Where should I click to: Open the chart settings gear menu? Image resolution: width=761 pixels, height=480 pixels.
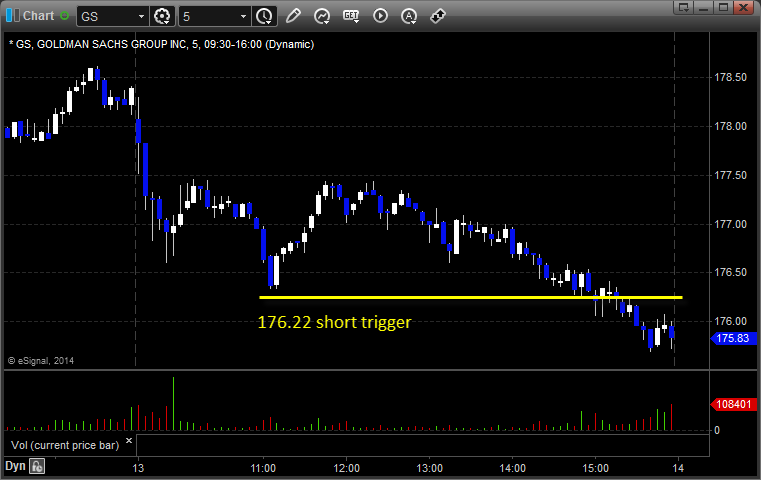[x=162, y=17]
